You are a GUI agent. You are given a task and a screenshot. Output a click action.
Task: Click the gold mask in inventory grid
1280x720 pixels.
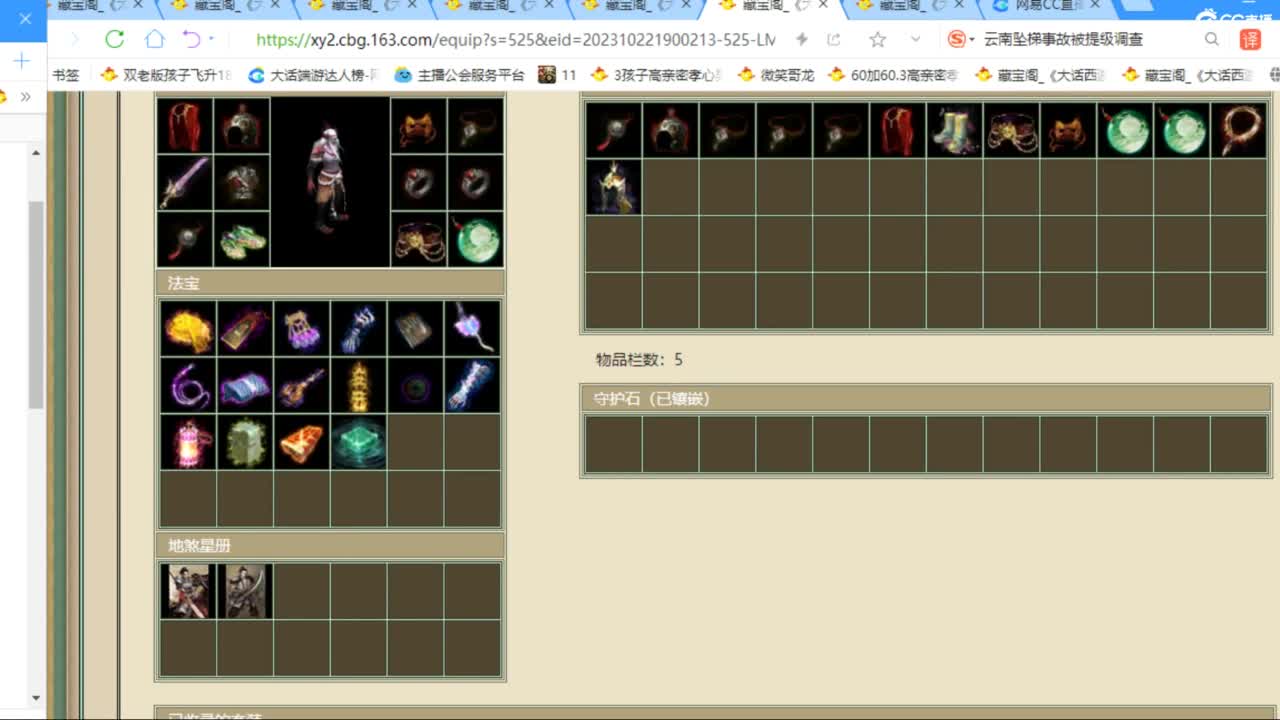pos(1069,130)
